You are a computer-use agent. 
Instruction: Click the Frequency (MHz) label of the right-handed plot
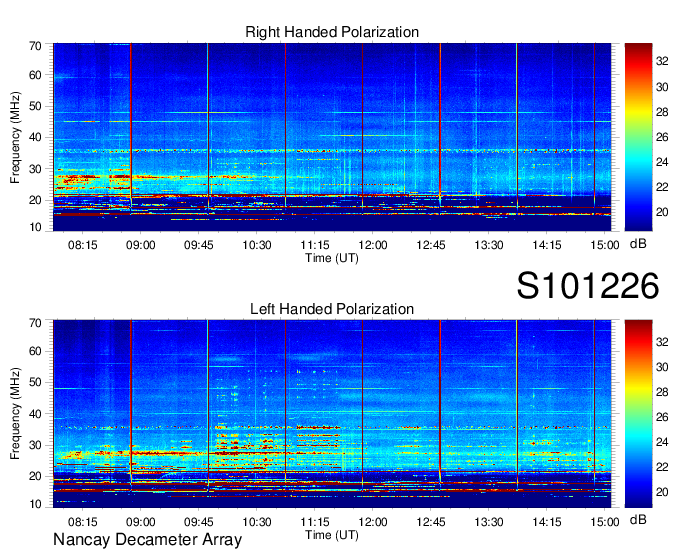[x=15, y=137]
